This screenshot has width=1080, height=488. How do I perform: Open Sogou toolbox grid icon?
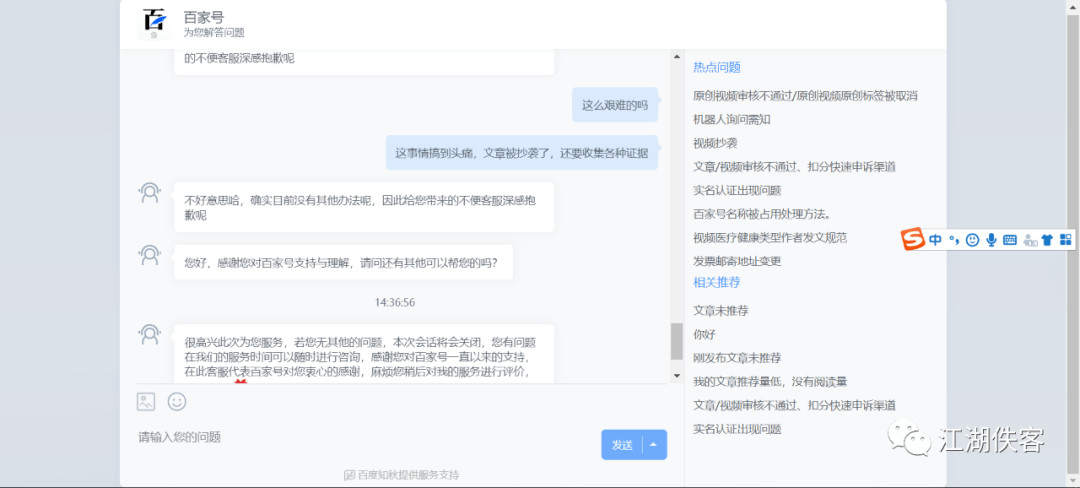click(1066, 240)
